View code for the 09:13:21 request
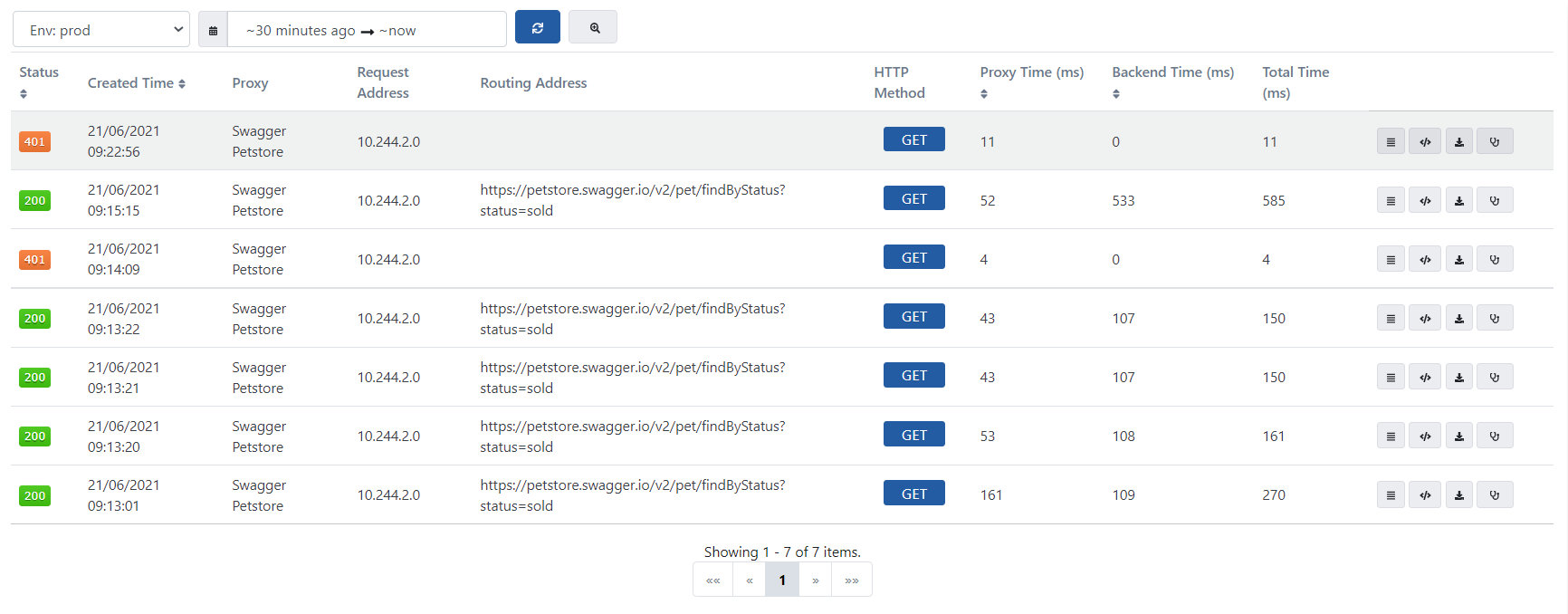 click(x=1425, y=377)
